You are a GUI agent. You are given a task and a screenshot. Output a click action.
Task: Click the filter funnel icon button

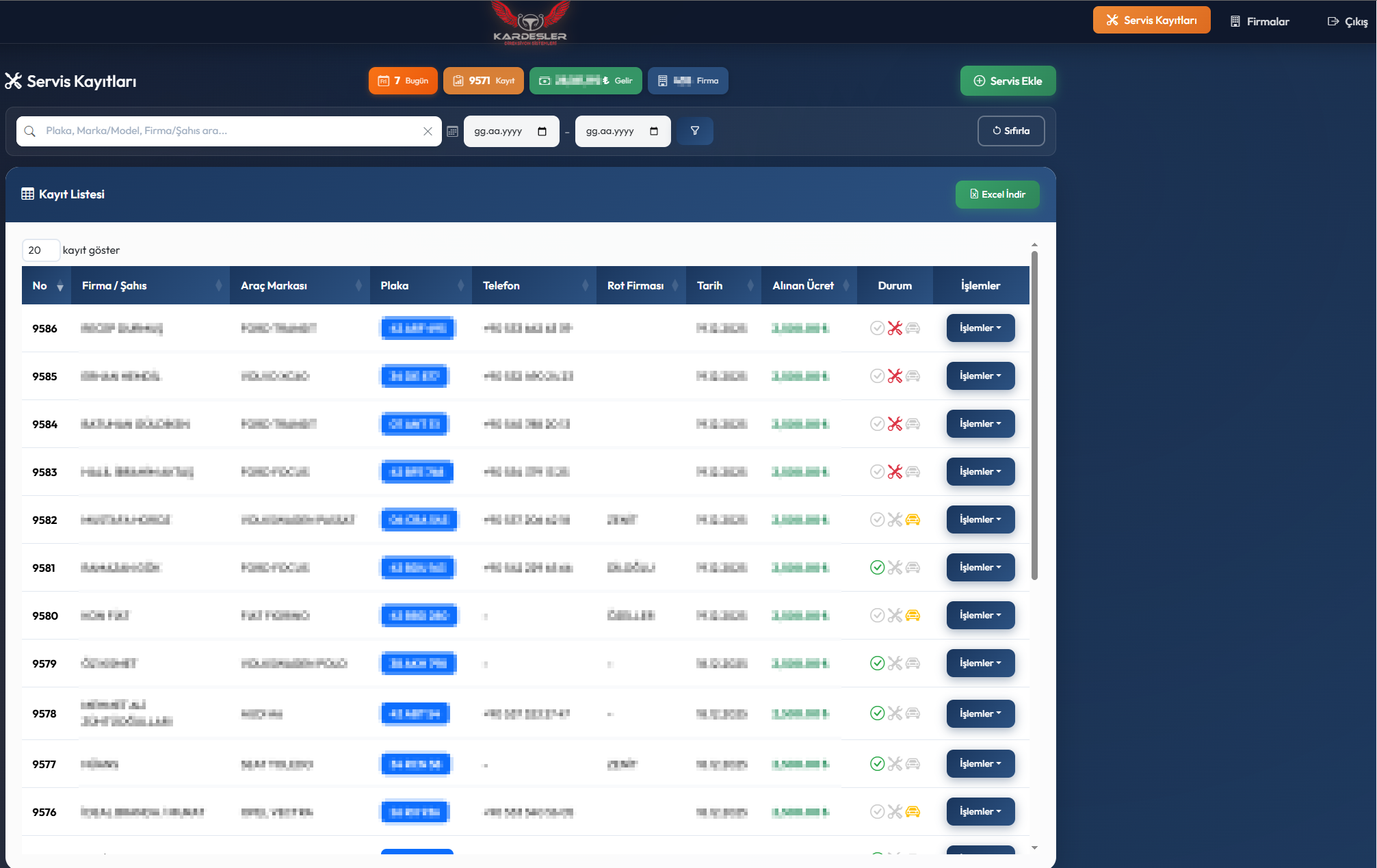[x=694, y=131]
